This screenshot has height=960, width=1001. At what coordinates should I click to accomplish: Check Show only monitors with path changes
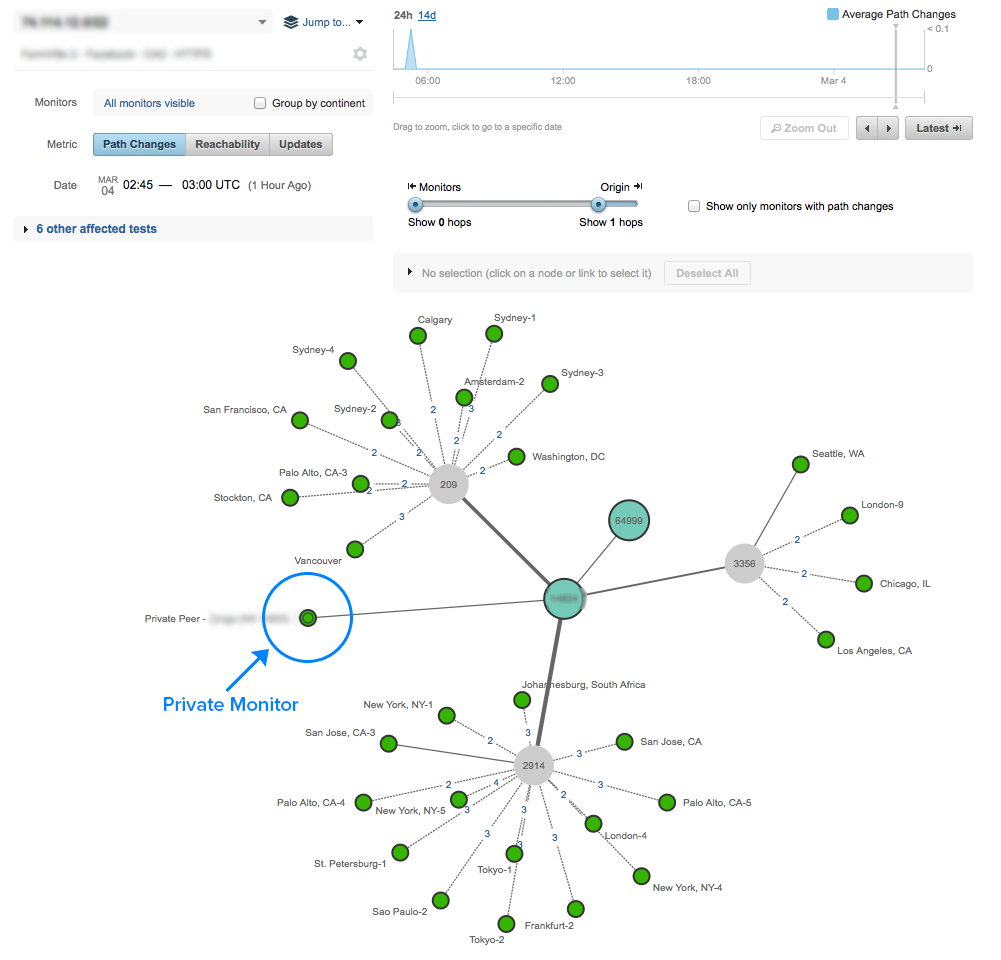(694, 206)
